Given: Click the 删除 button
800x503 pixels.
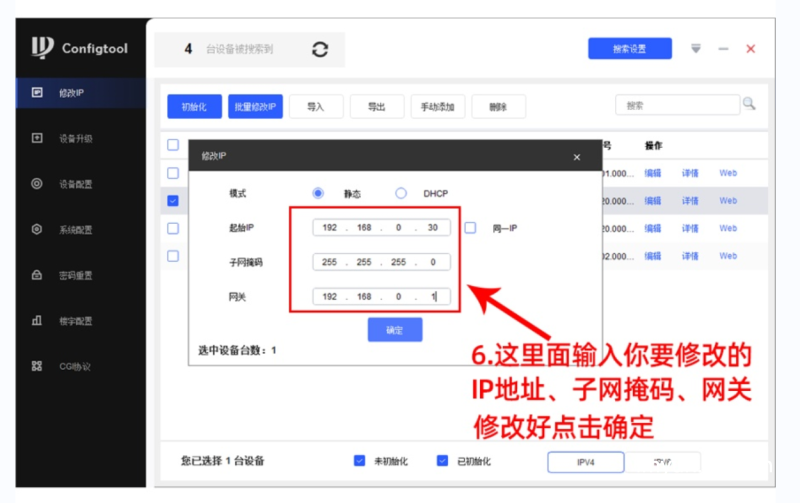Looking at the screenshot, I should click(498, 107).
